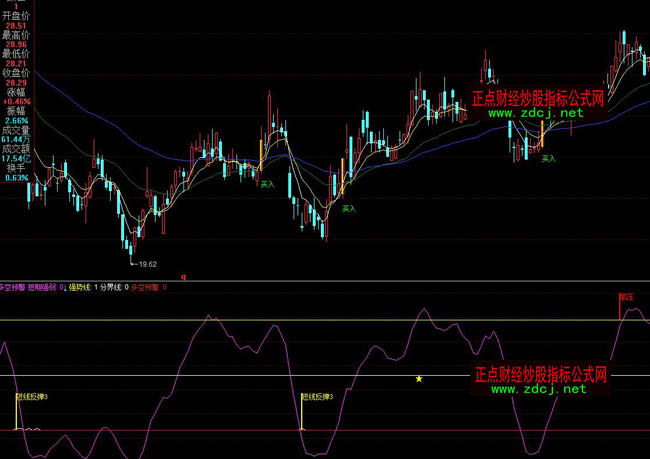Click the middle yellow rebound signal bar
The height and width of the screenshot is (459, 650).
(x=302, y=412)
